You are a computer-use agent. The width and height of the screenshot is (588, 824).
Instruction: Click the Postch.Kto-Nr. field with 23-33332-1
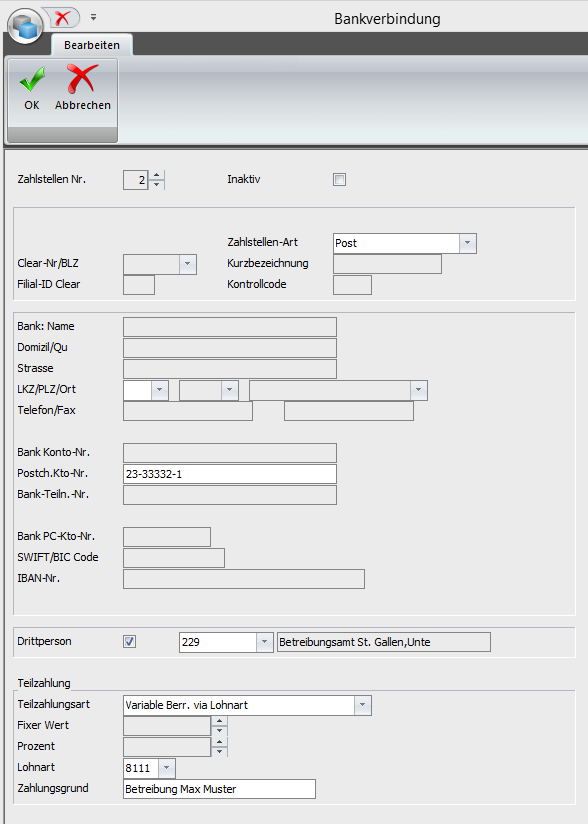click(x=230, y=474)
